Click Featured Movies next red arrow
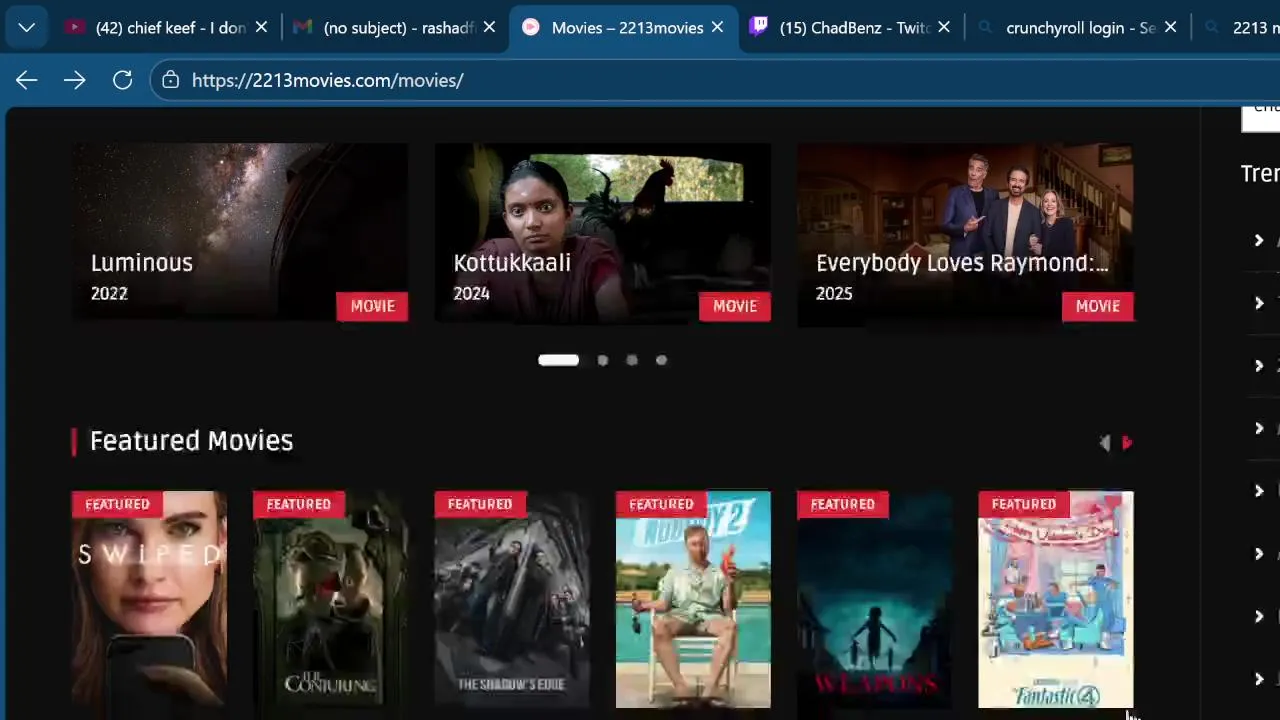Screen dimensions: 1280x720 pyautogui.click(x=1127, y=443)
